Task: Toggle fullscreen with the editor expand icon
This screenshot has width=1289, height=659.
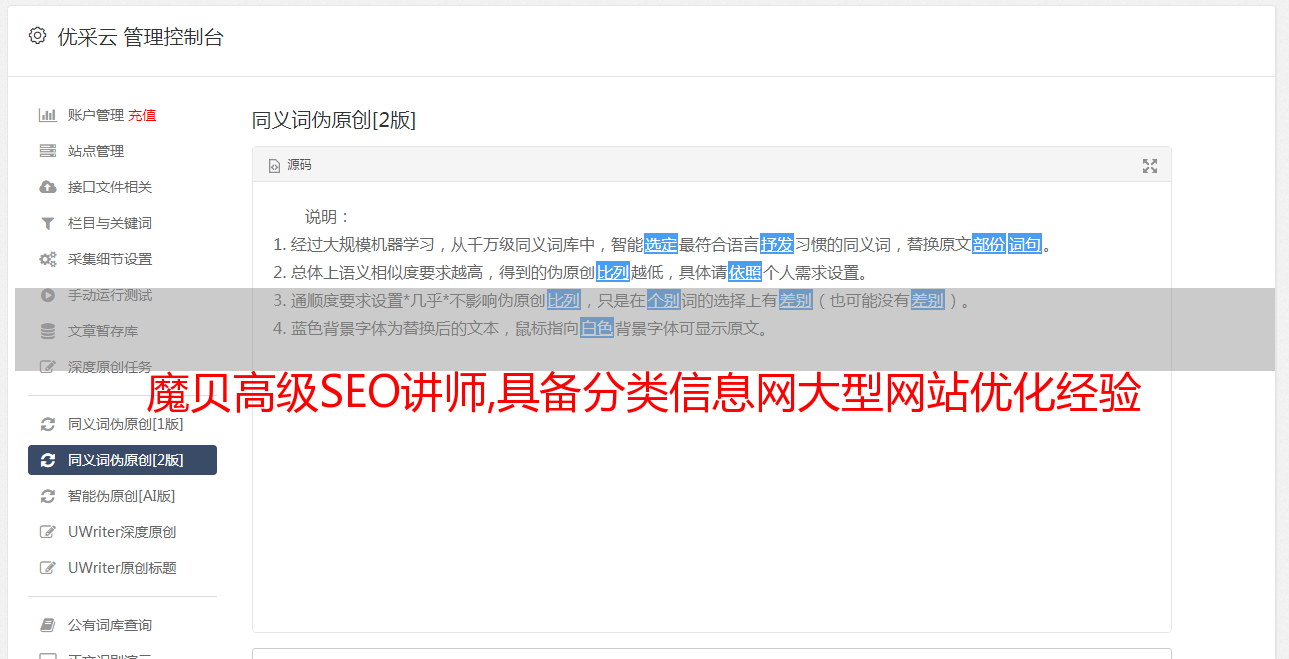Action: (1150, 166)
